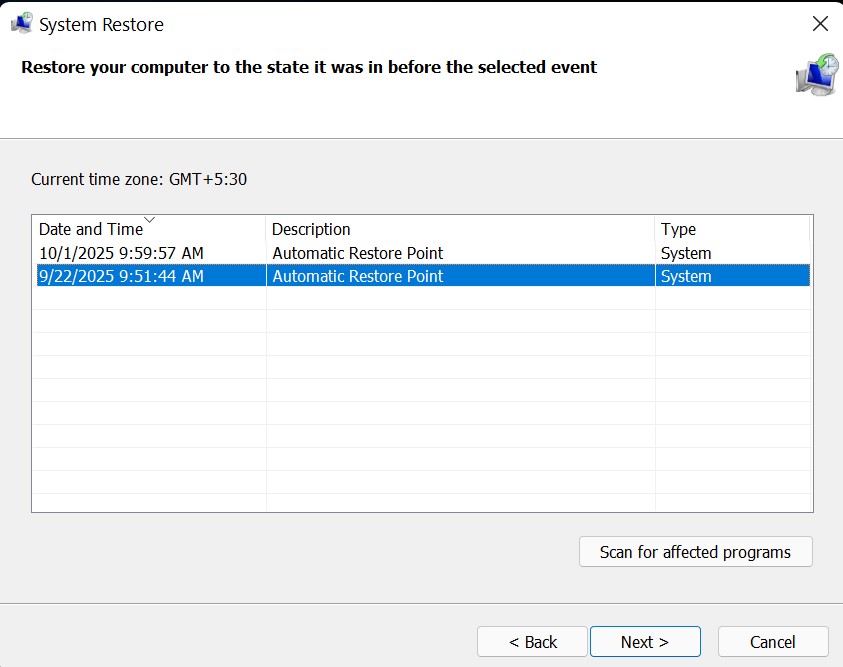Image resolution: width=843 pixels, height=667 pixels.
Task: Click the Next button to continue
Action: point(645,641)
